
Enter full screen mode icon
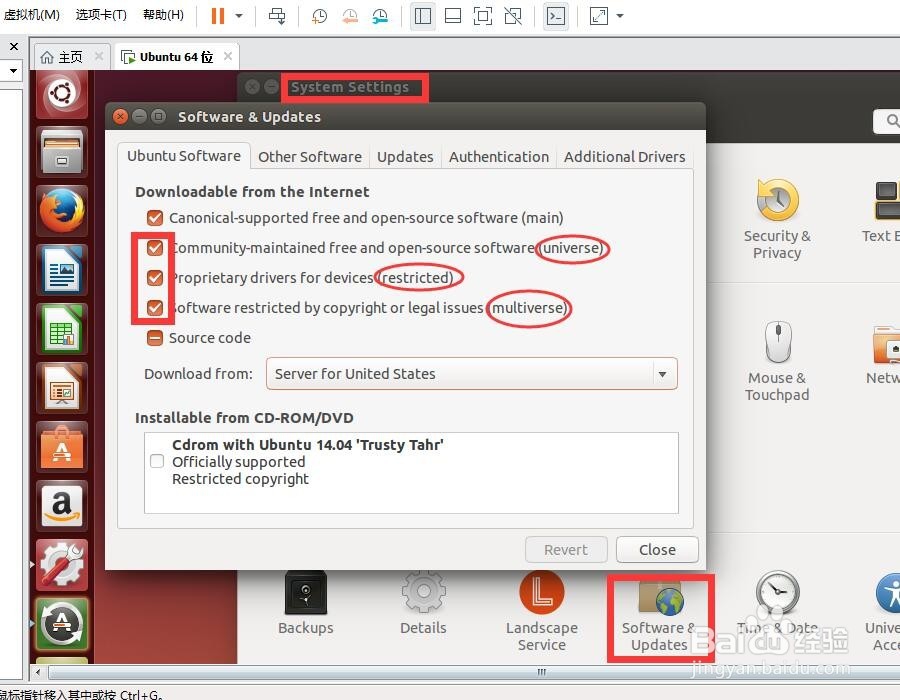483,15
